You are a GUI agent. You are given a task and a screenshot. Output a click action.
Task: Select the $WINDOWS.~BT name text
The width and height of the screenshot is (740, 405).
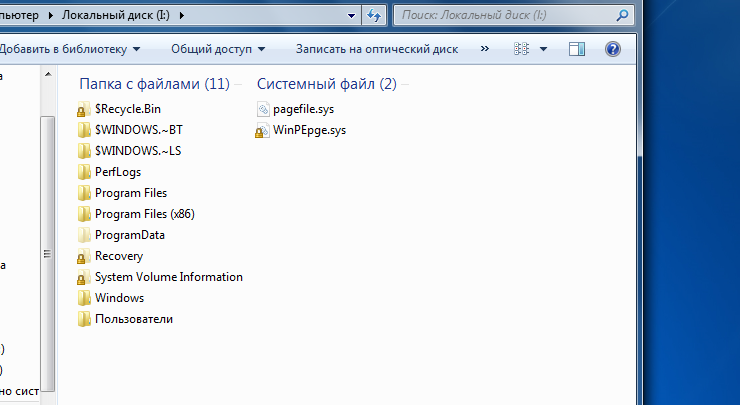point(139,130)
